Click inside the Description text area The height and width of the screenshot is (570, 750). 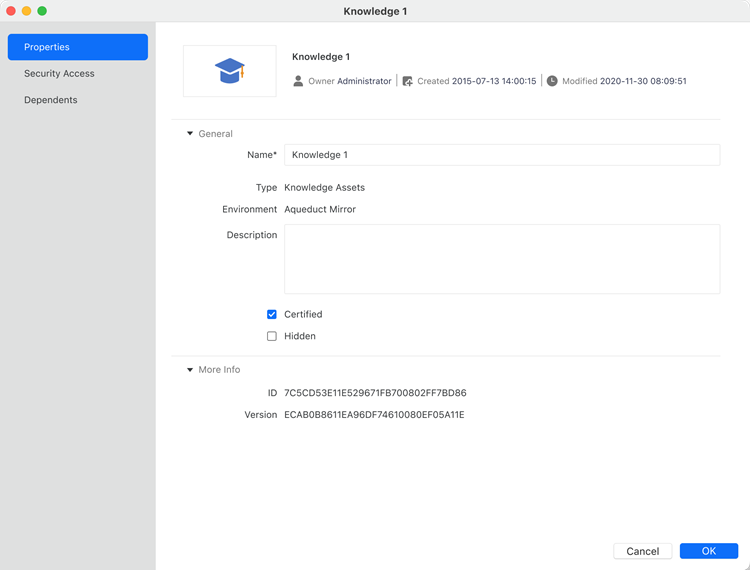(x=502, y=259)
